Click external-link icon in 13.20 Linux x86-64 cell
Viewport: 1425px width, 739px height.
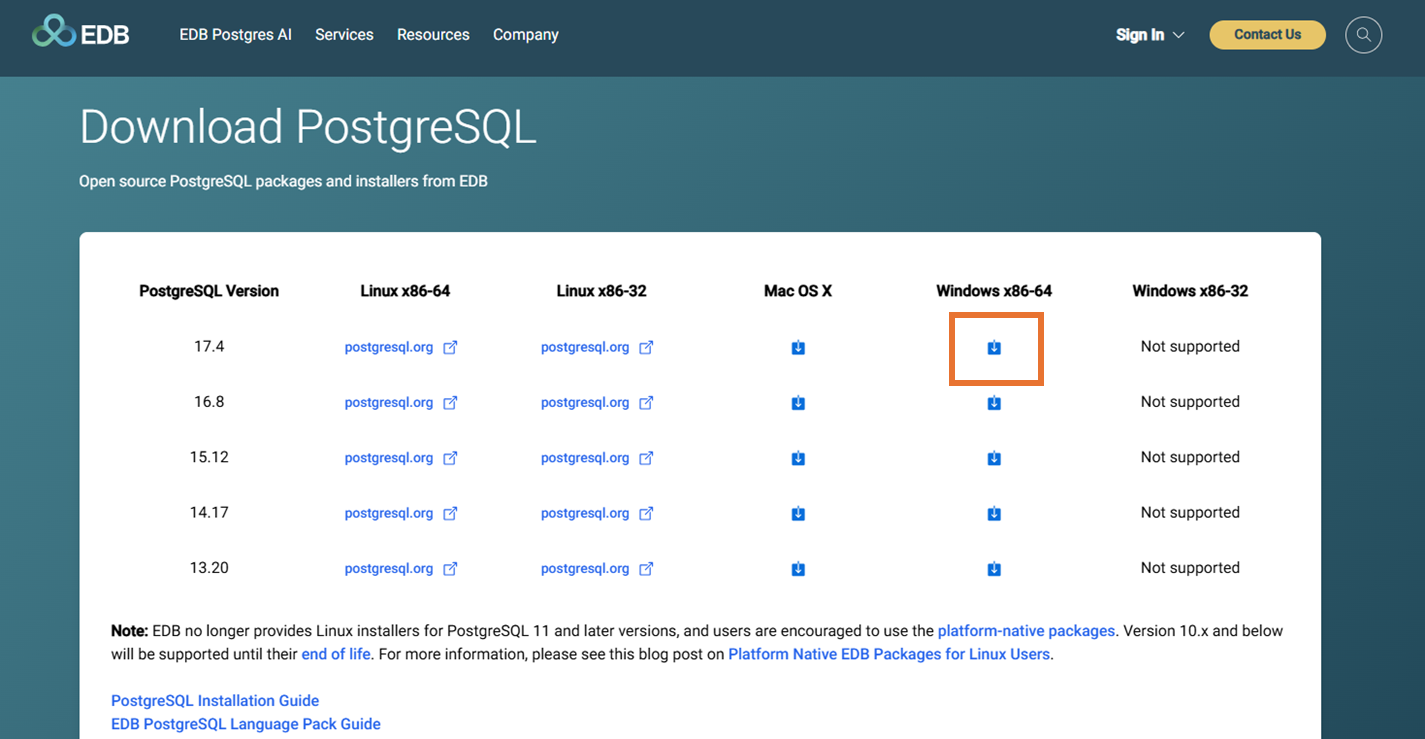450,568
